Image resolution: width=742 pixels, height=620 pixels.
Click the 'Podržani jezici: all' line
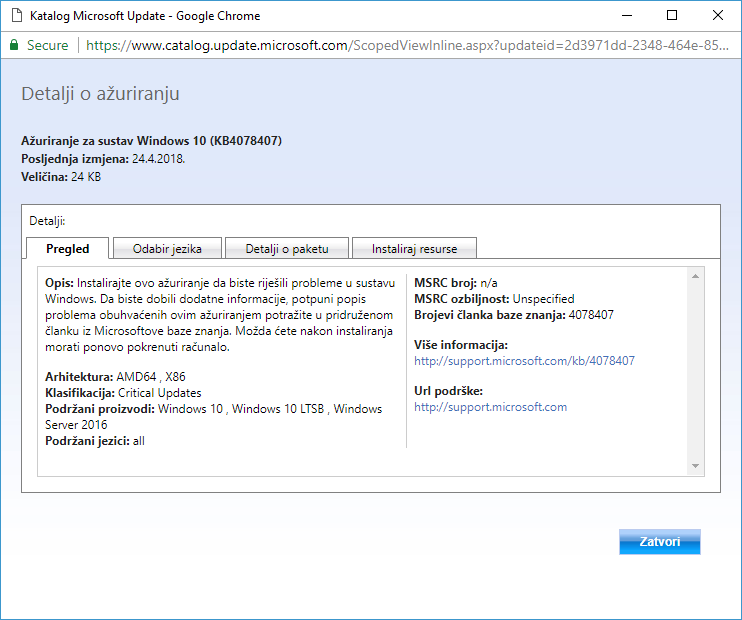(x=95, y=441)
